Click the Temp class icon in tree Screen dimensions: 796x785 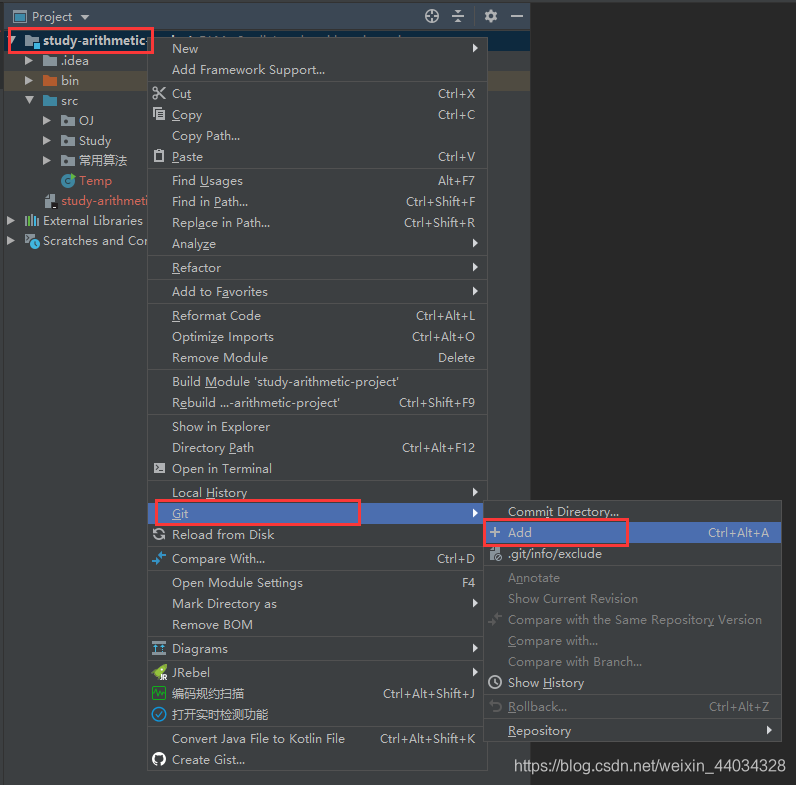68,180
